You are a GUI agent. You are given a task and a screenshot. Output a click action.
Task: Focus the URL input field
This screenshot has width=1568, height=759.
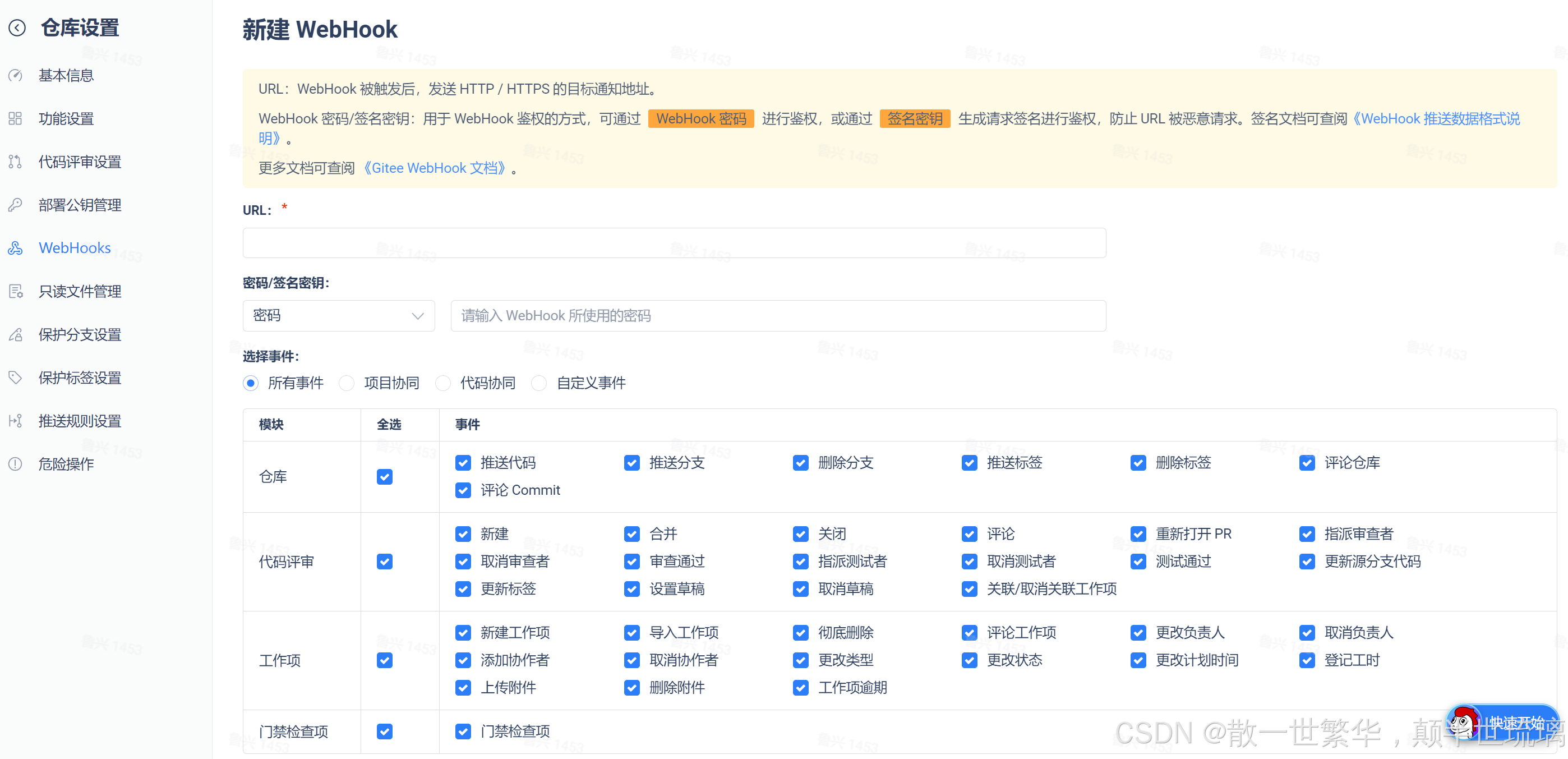tap(674, 243)
